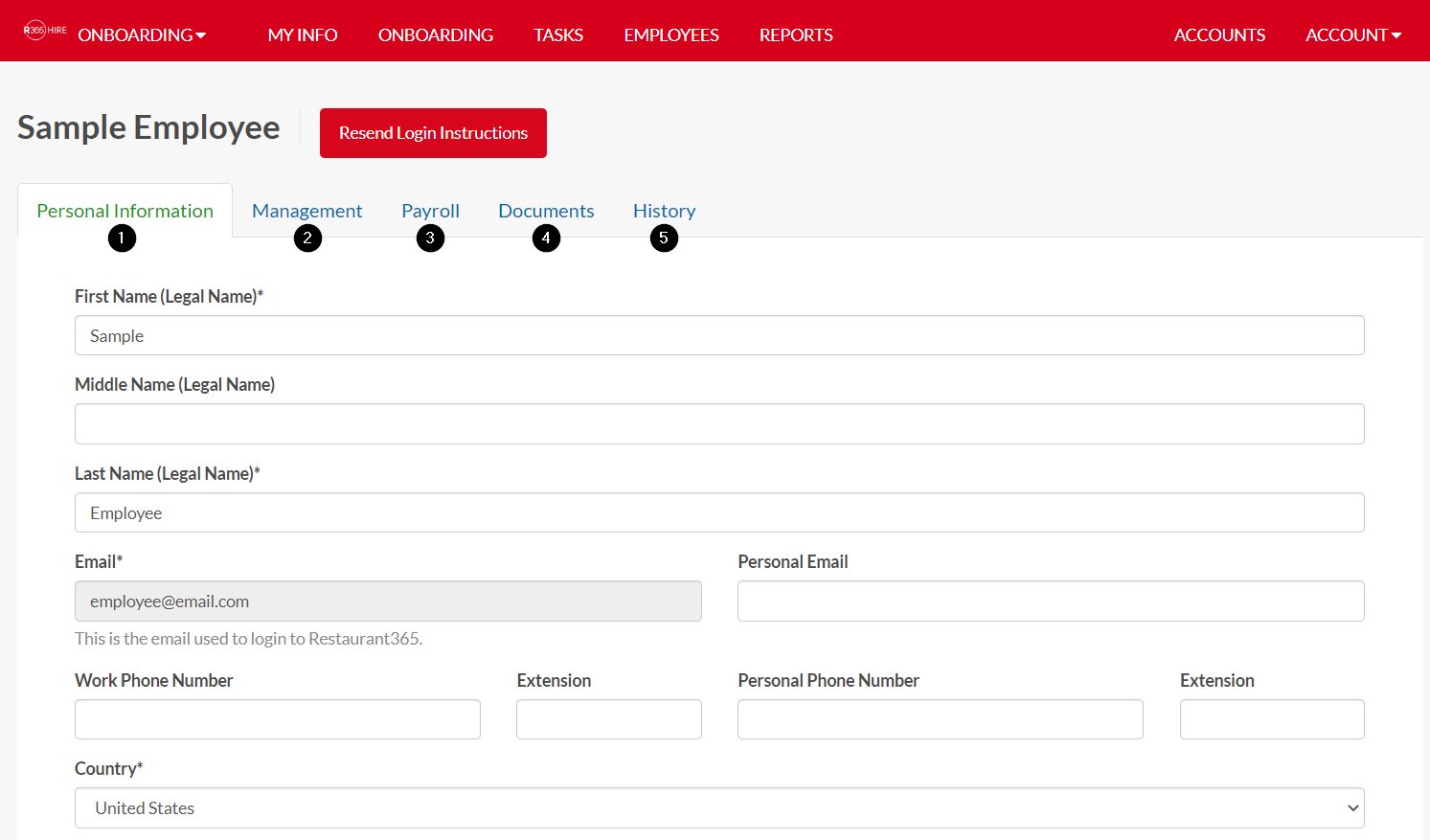
Task: Click Resend Login Instructions button
Action: 433,133
